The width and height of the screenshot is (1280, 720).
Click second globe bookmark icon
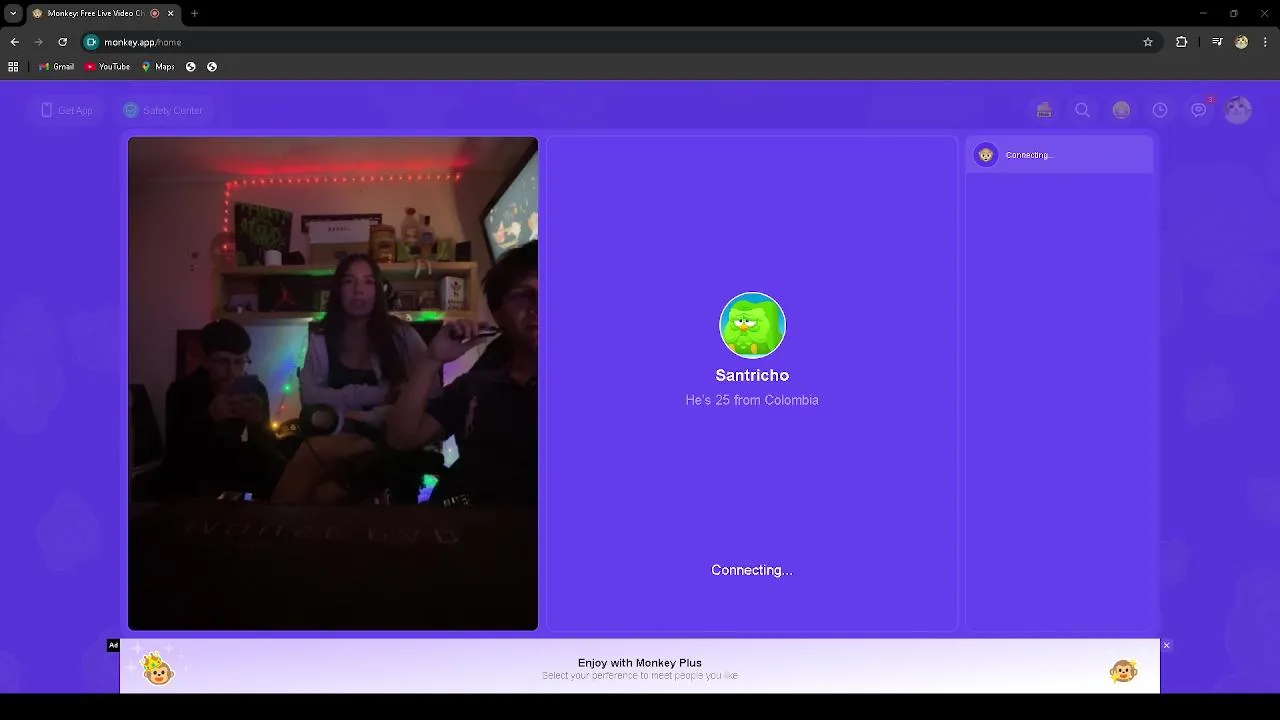212,67
